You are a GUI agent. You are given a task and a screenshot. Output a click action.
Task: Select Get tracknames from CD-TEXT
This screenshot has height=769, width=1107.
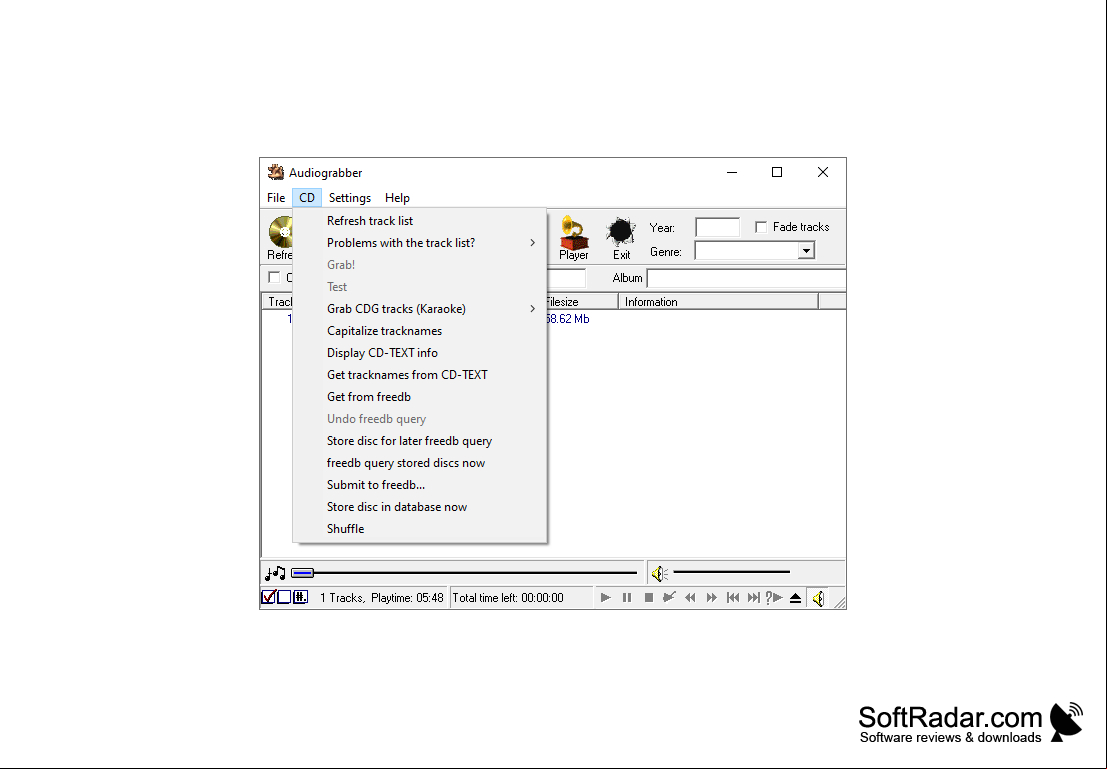click(x=419, y=375)
